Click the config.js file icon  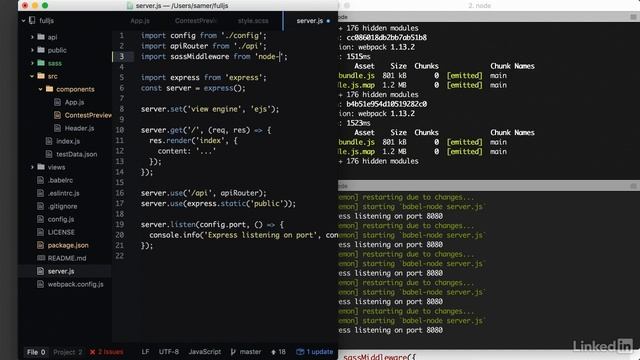tap(40, 219)
